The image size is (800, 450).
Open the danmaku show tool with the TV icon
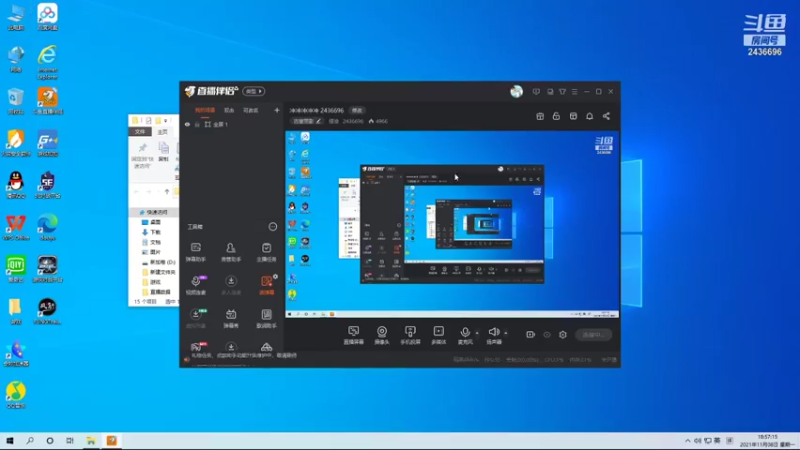[x=231, y=318]
